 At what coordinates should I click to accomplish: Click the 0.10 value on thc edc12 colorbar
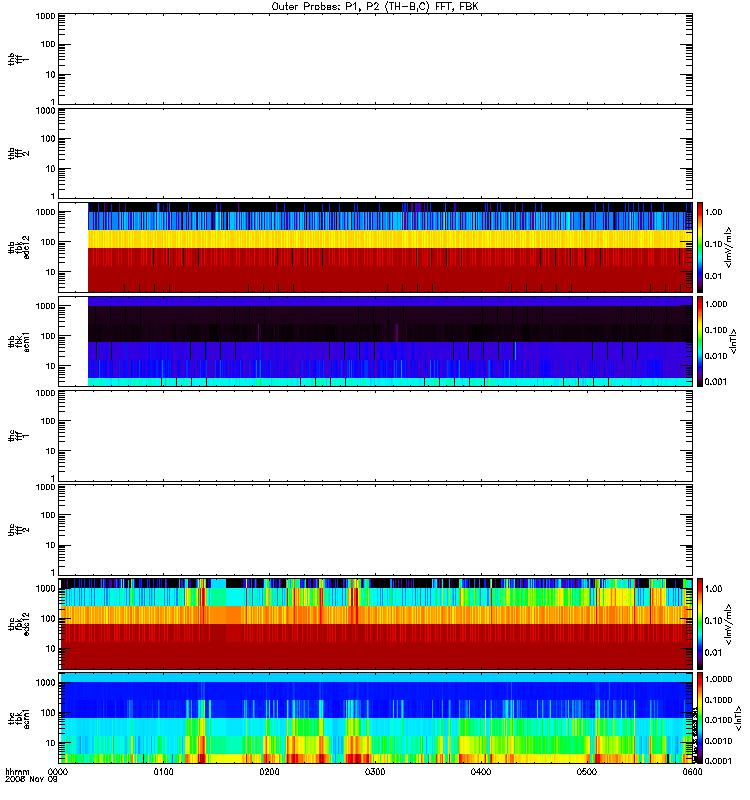[713, 621]
